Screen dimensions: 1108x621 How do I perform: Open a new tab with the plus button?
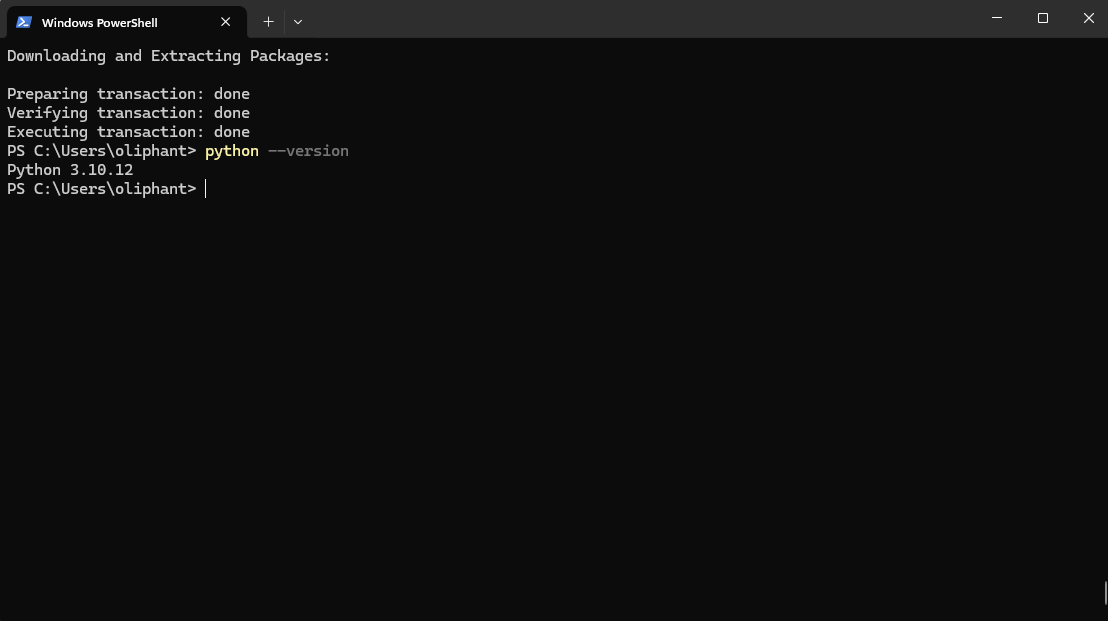click(268, 21)
